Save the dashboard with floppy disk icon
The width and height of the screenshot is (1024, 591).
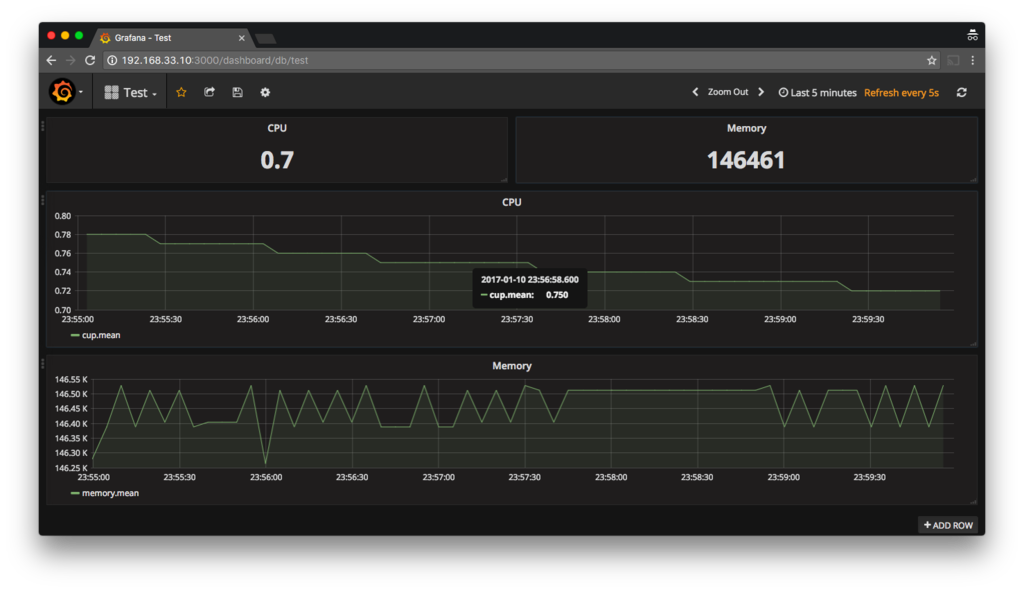coord(237,93)
